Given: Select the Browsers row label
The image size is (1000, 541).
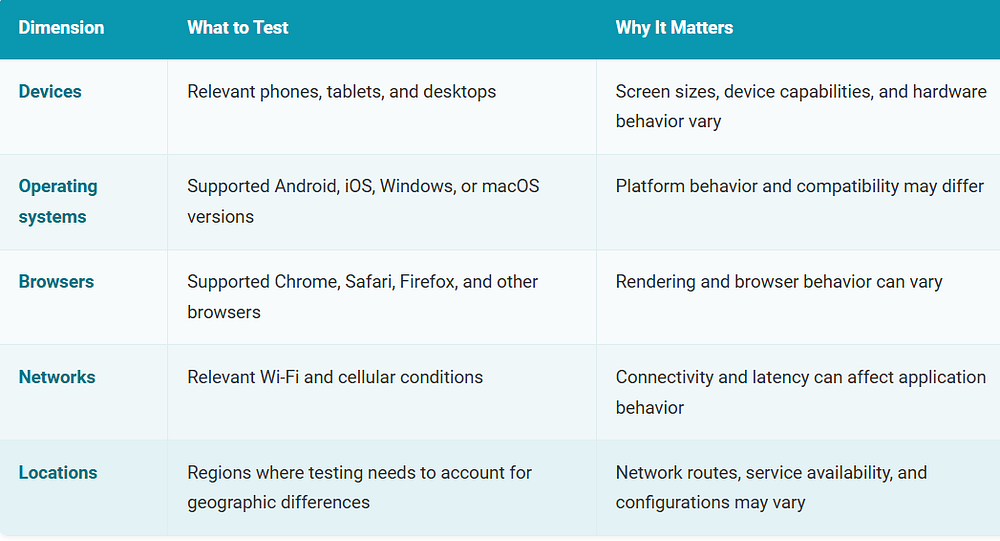Looking at the screenshot, I should point(56,281).
